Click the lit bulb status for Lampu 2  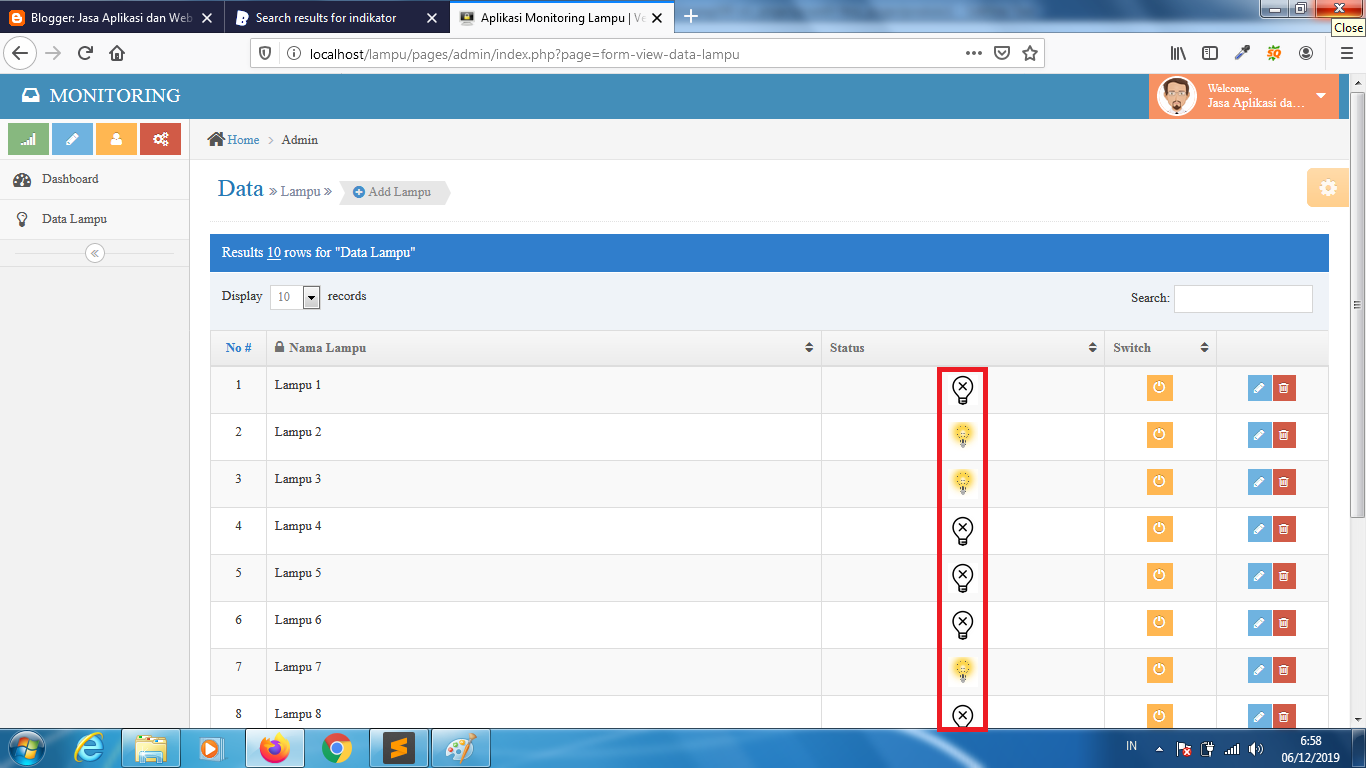(962, 435)
